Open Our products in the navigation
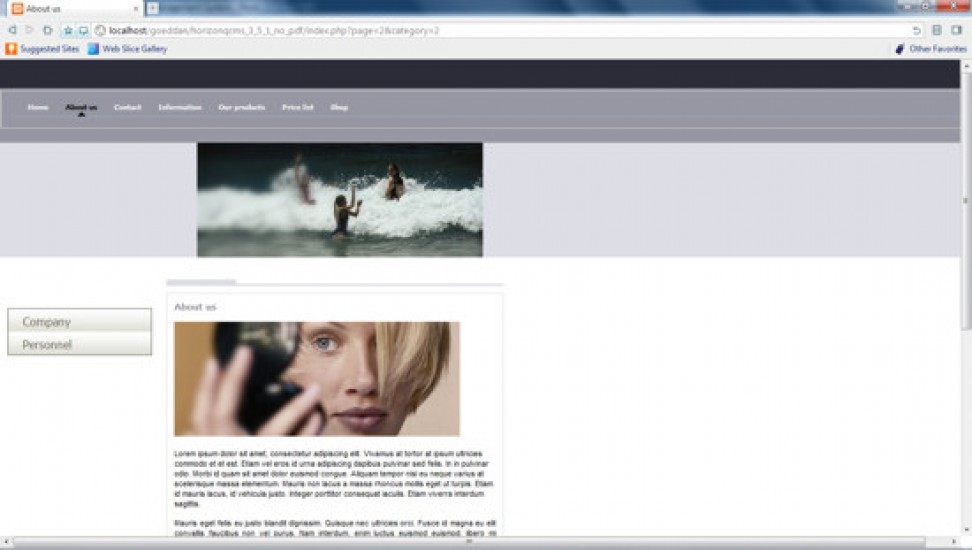 click(x=242, y=107)
